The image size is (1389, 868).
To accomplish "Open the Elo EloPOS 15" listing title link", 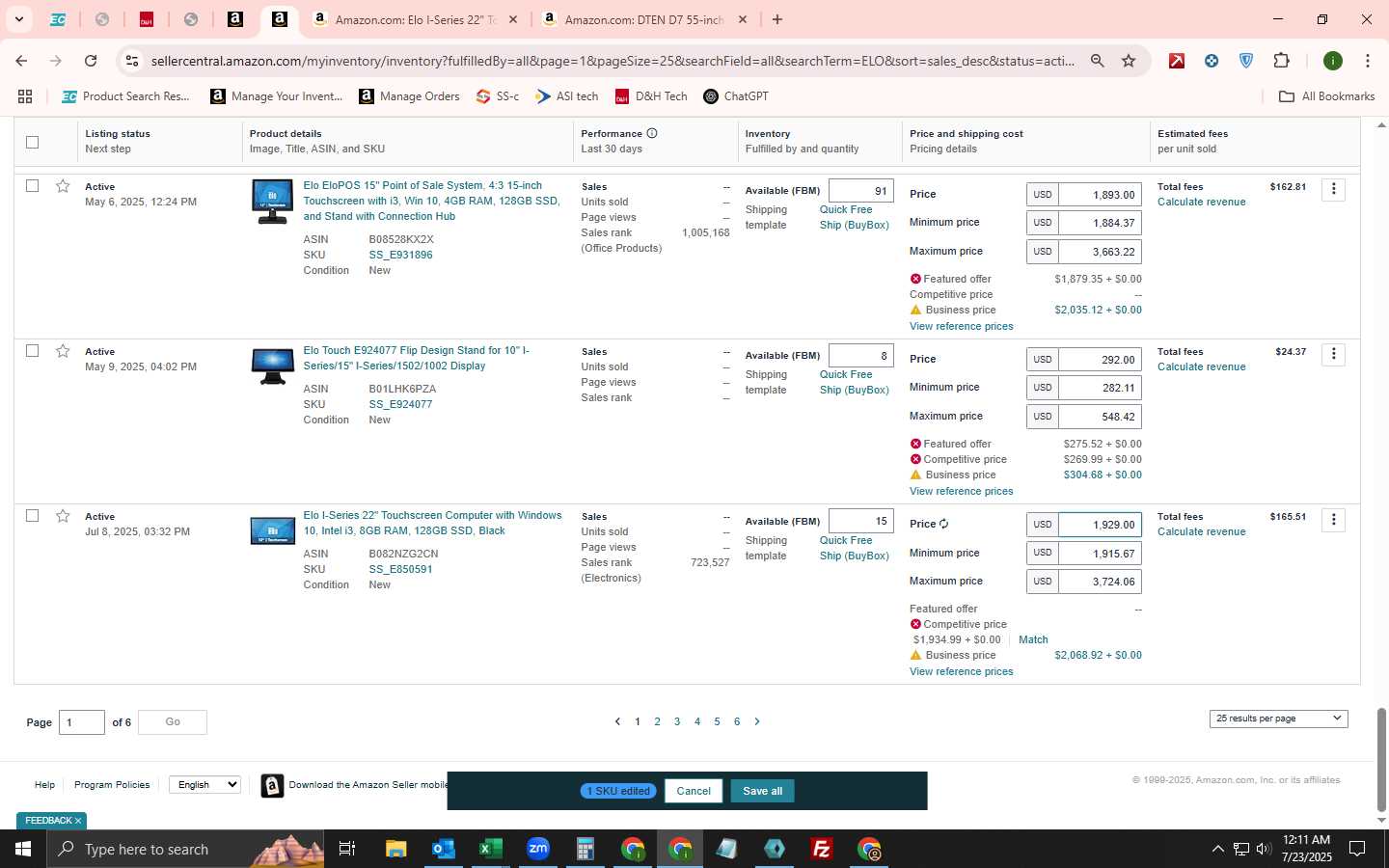I will pyautogui.click(x=431, y=201).
